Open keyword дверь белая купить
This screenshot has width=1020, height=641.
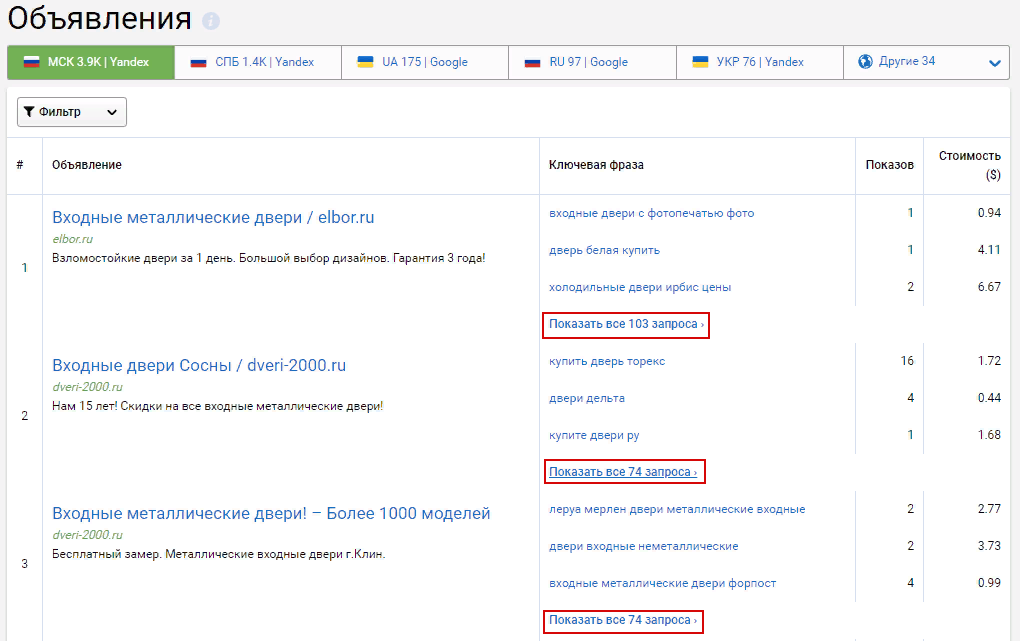coord(604,250)
